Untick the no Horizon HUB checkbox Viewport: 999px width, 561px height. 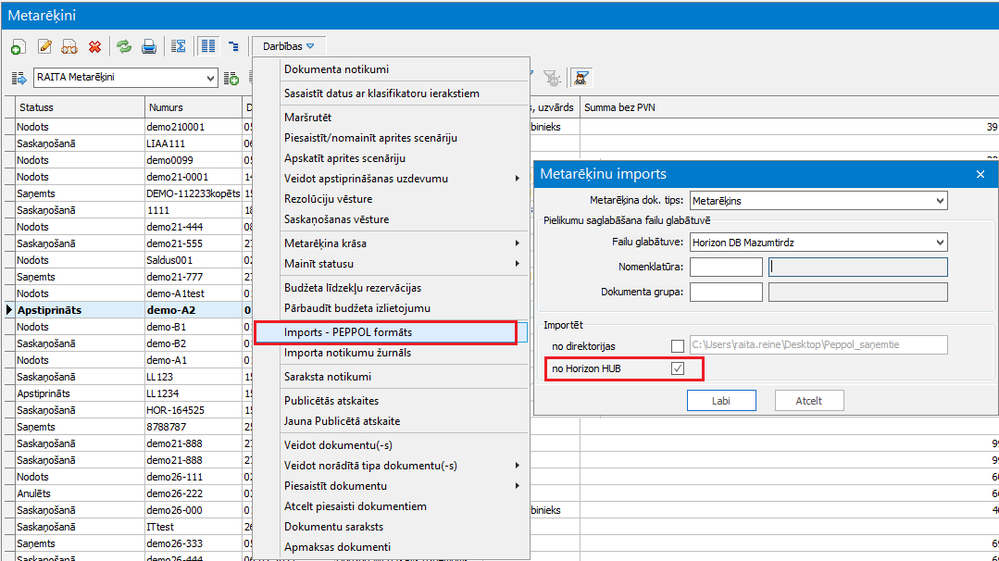pyautogui.click(x=677, y=369)
